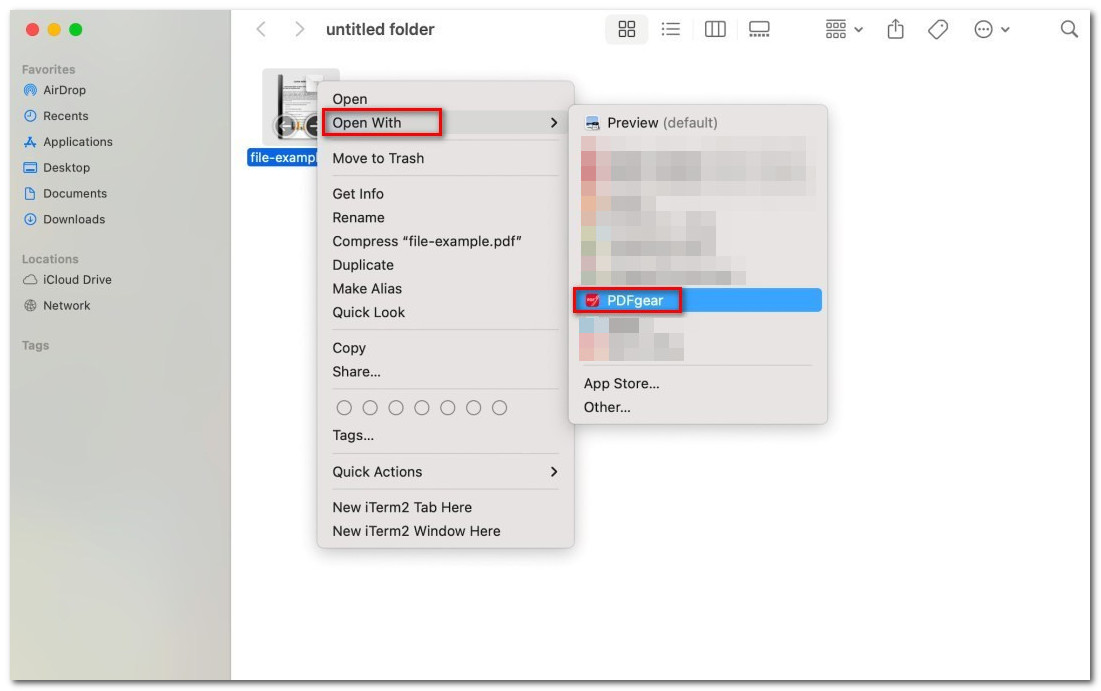Expand the Quick Actions submenu
Screen dimensions: 1101x691
(x=445, y=472)
